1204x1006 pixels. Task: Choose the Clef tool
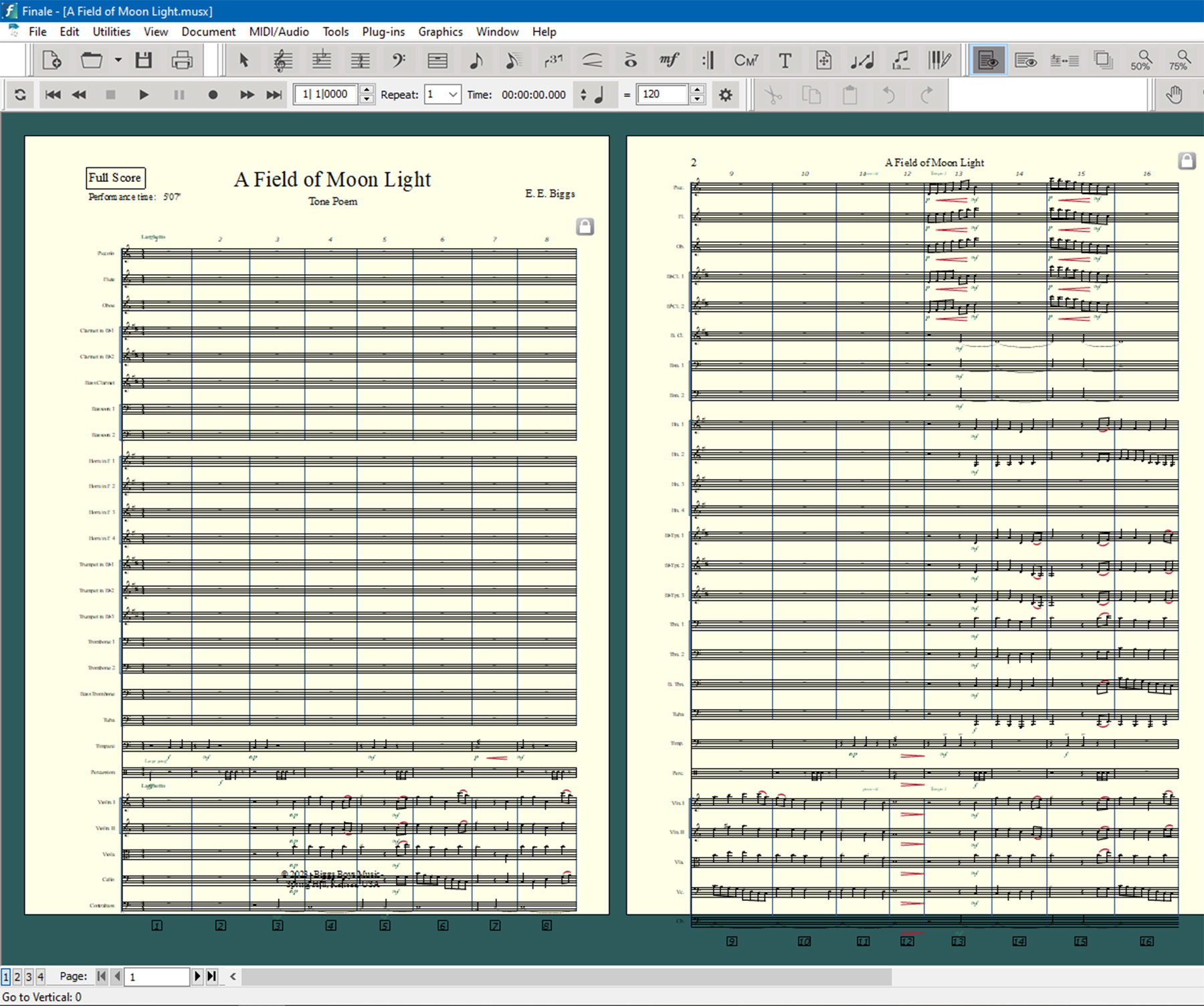(x=399, y=61)
